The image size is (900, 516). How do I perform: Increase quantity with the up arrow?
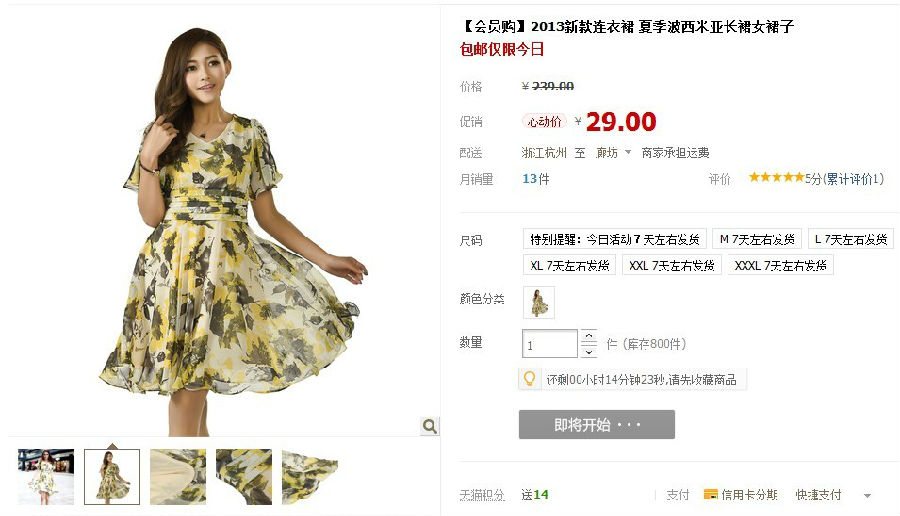click(589, 336)
